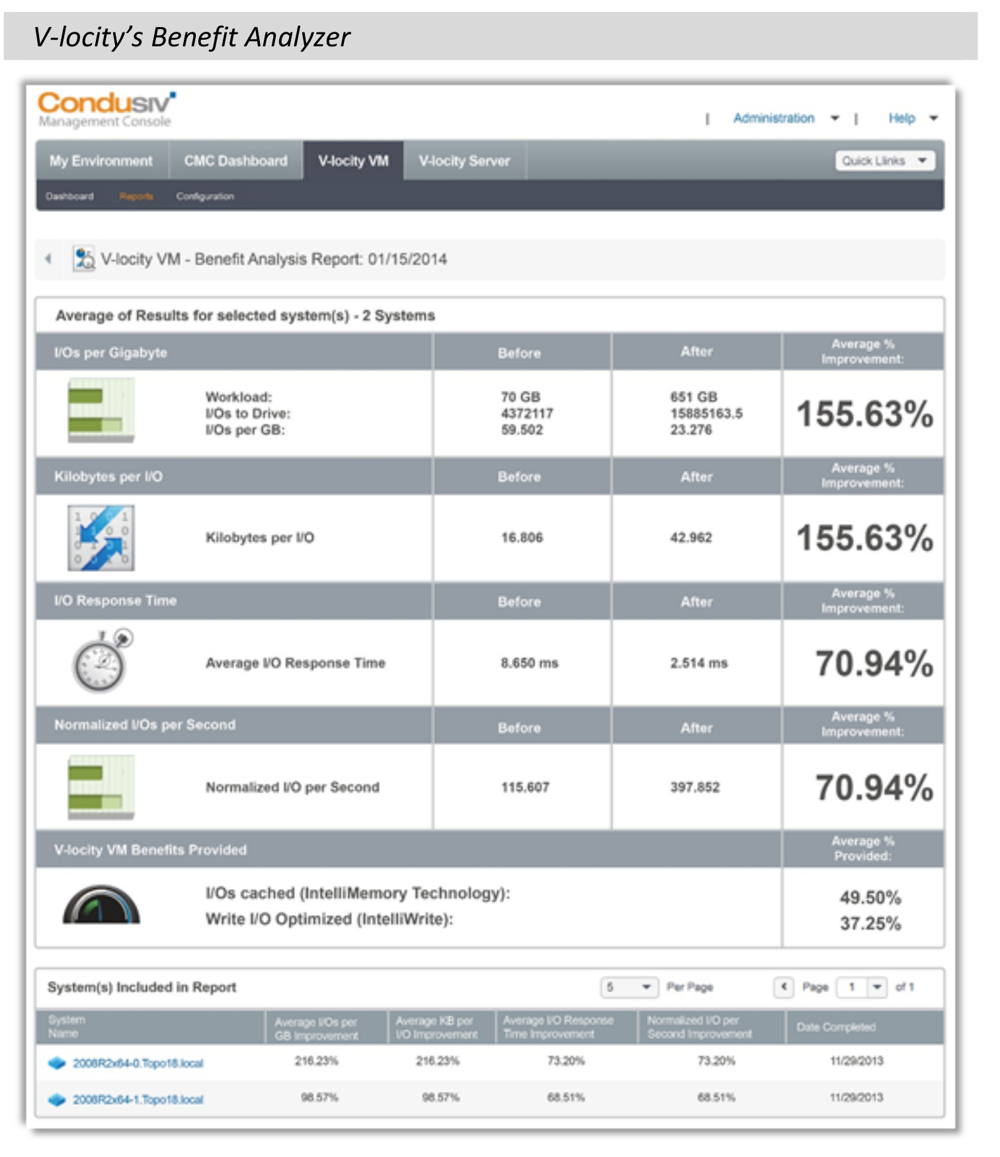Open the Reports sub-menu item
This screenshot has height=1157, width=1000.
(136, 196)
